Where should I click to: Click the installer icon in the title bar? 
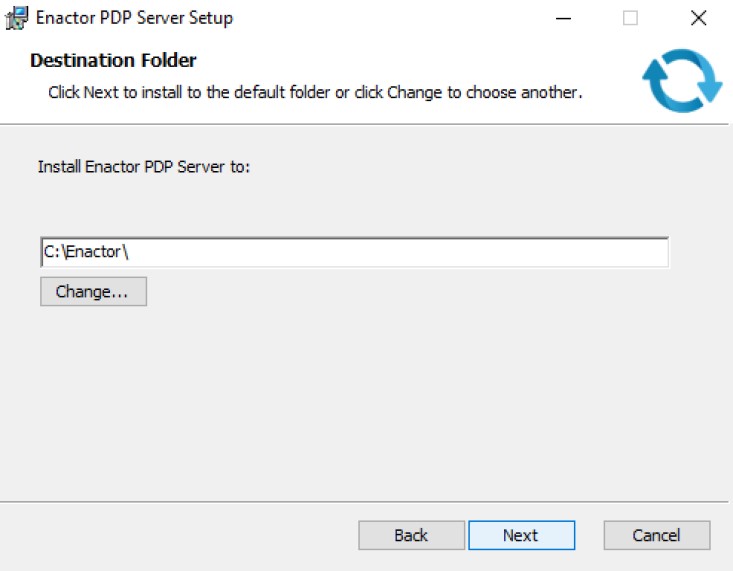click(17, 18)
